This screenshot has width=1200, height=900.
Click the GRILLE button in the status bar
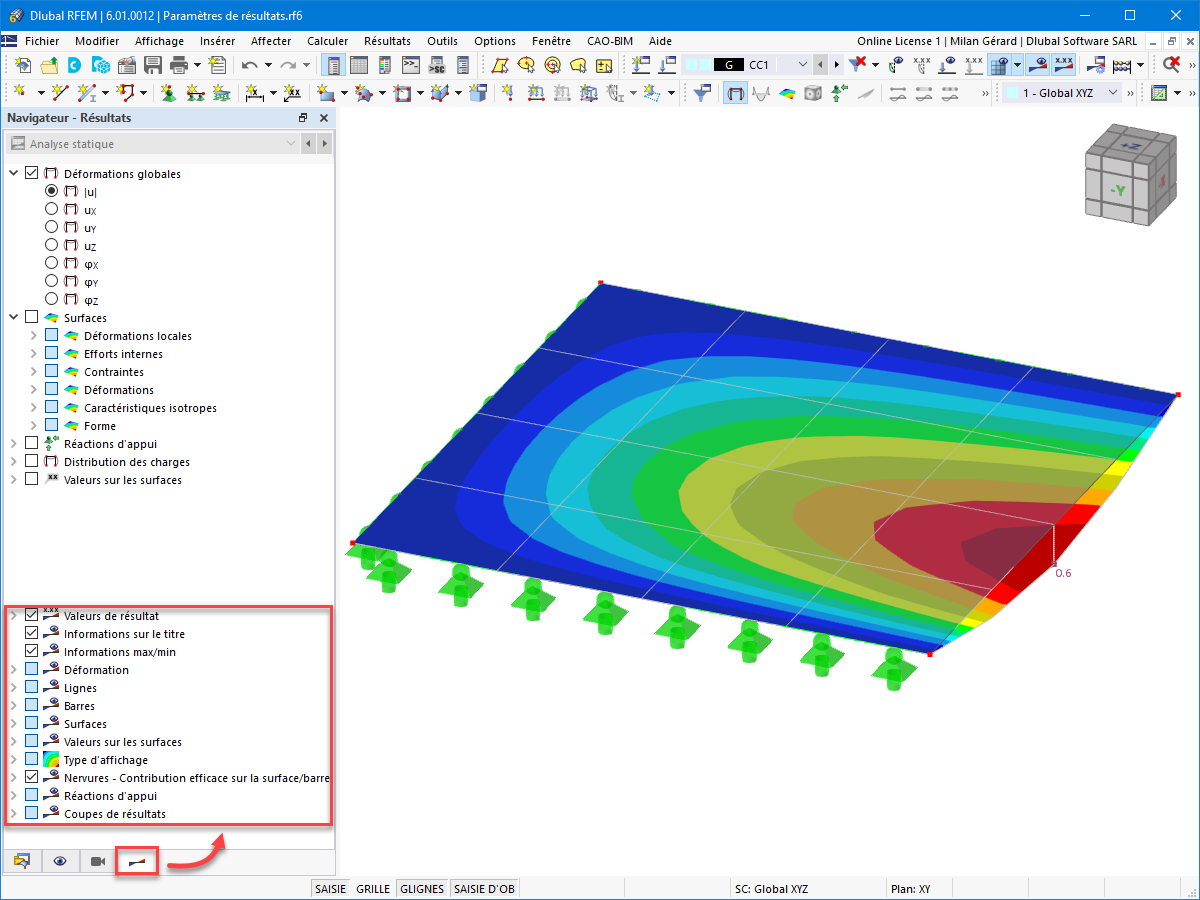(373, 888)
